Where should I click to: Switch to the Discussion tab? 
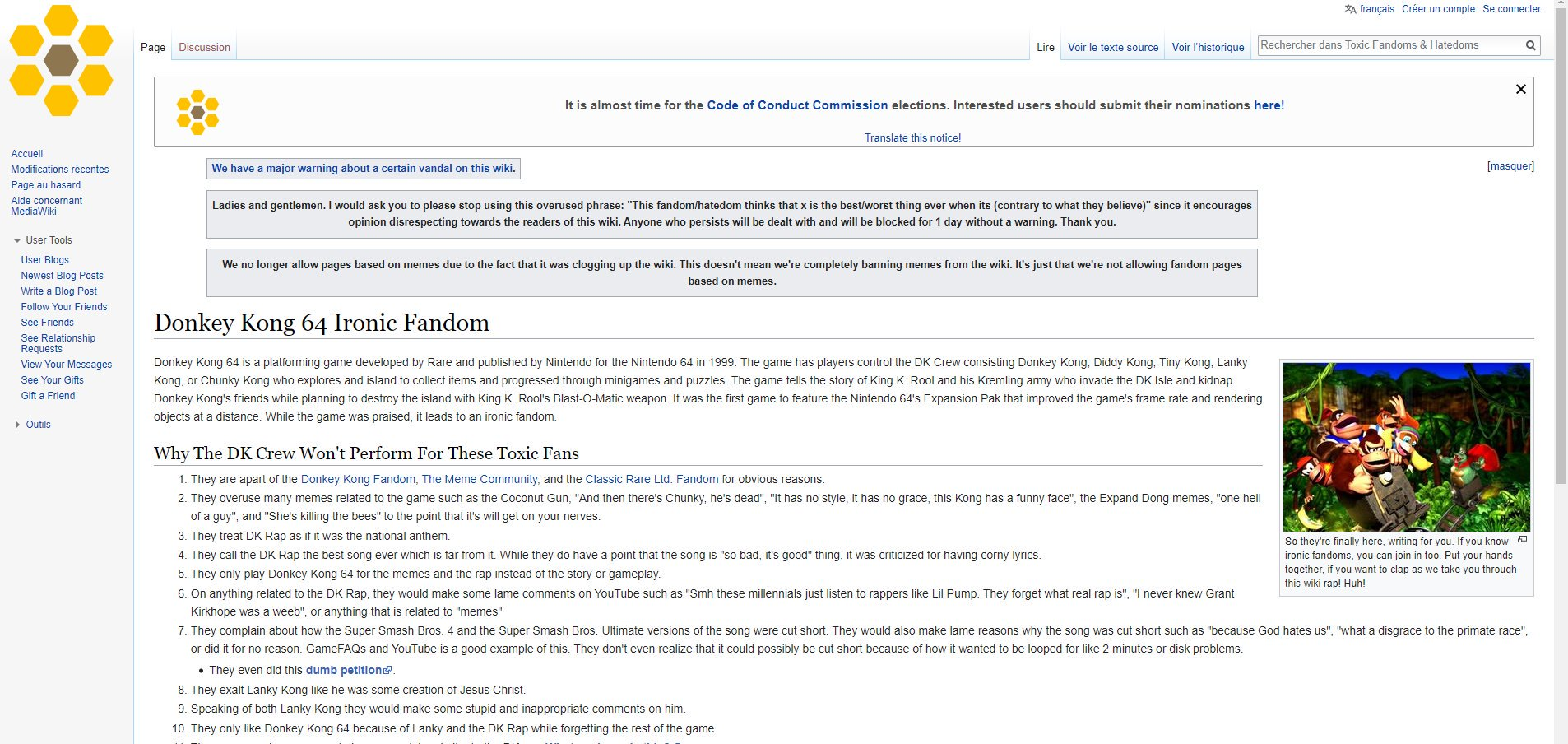(x=204, y=47)
